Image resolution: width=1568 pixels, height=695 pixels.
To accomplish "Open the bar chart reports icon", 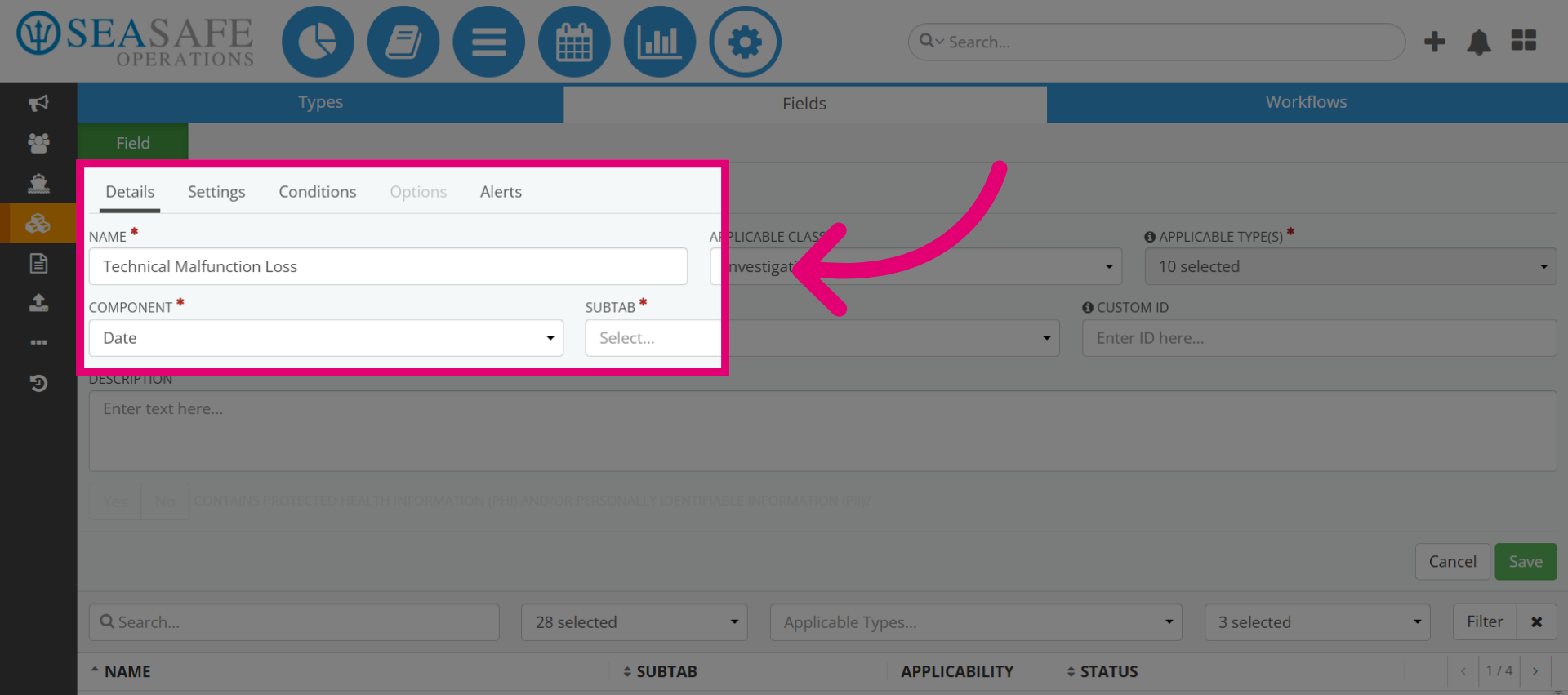I will pyautogui.click(x=659, y=42).
